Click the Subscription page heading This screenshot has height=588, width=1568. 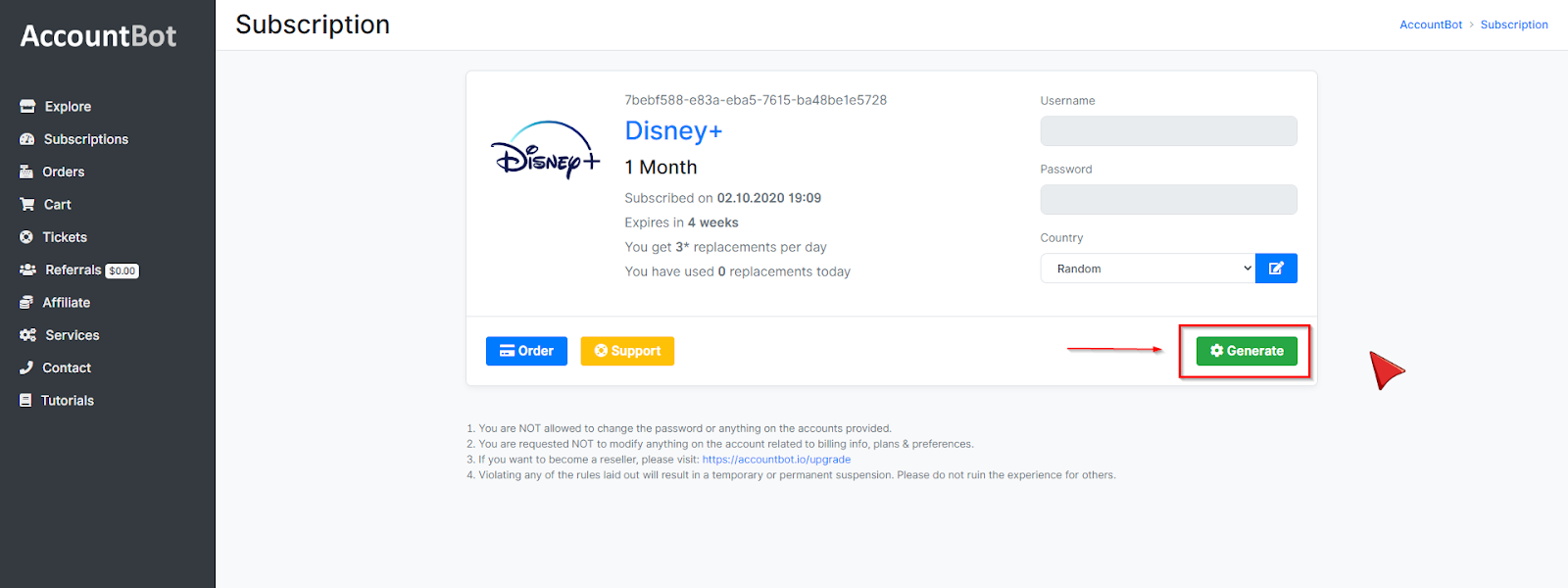click(313, 24)
